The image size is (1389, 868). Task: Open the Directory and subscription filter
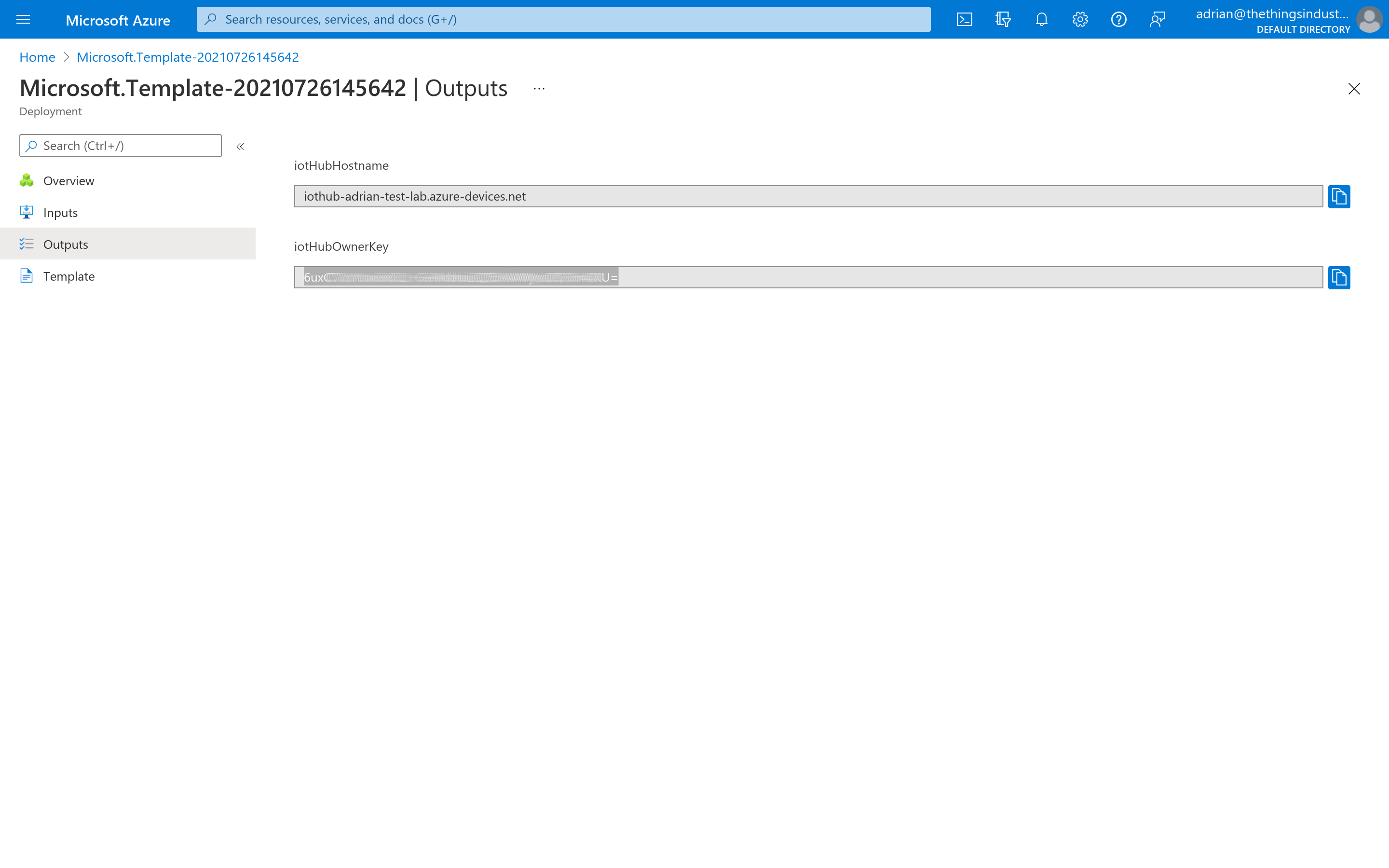point(1003,19)
